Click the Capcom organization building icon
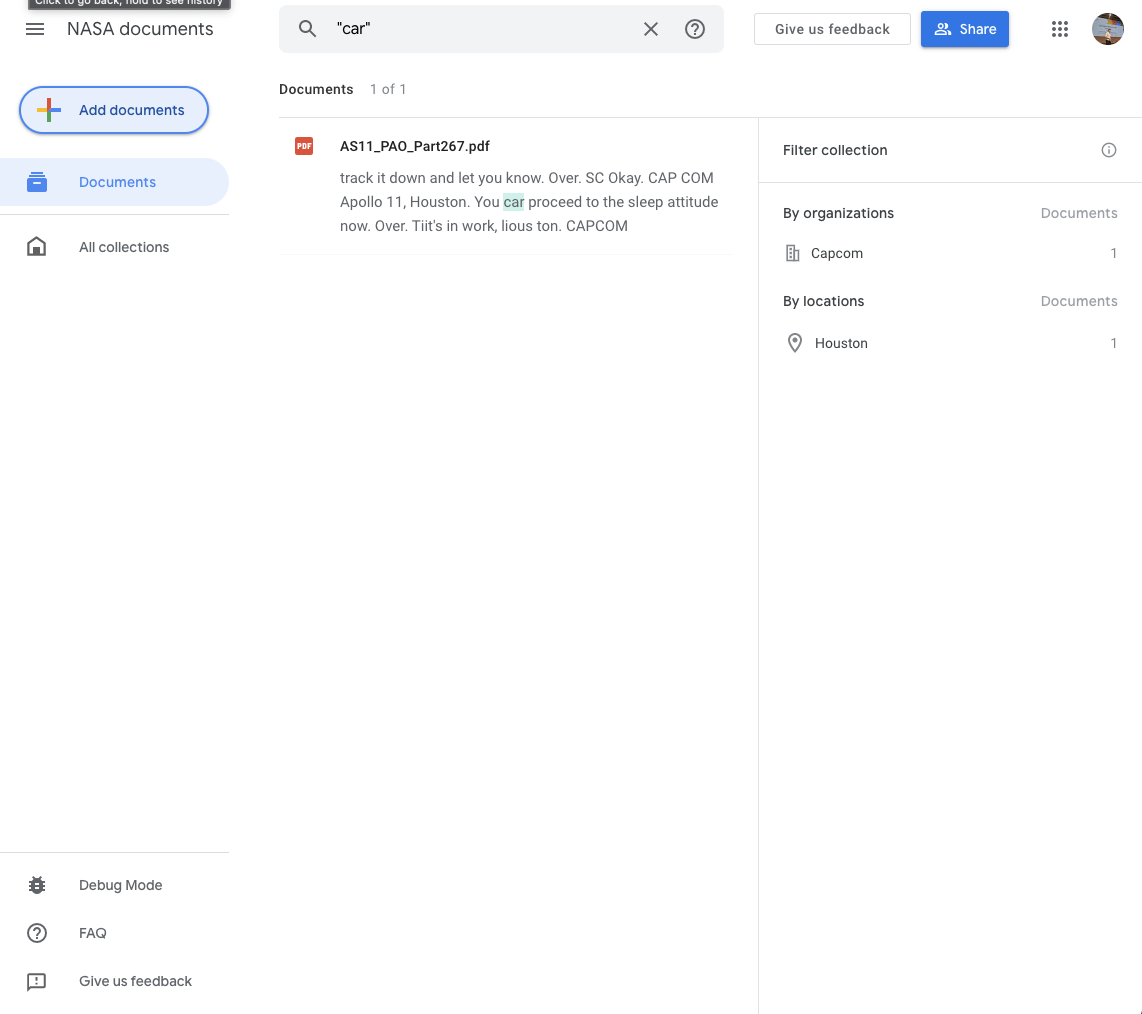 point(792,253)
